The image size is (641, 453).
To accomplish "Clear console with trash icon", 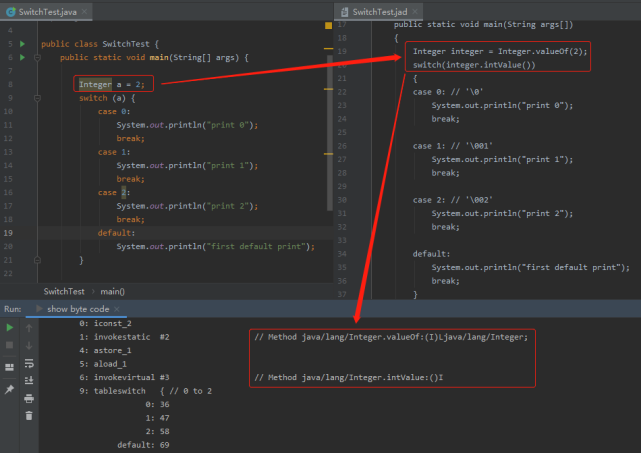I will tap(29, 415).
